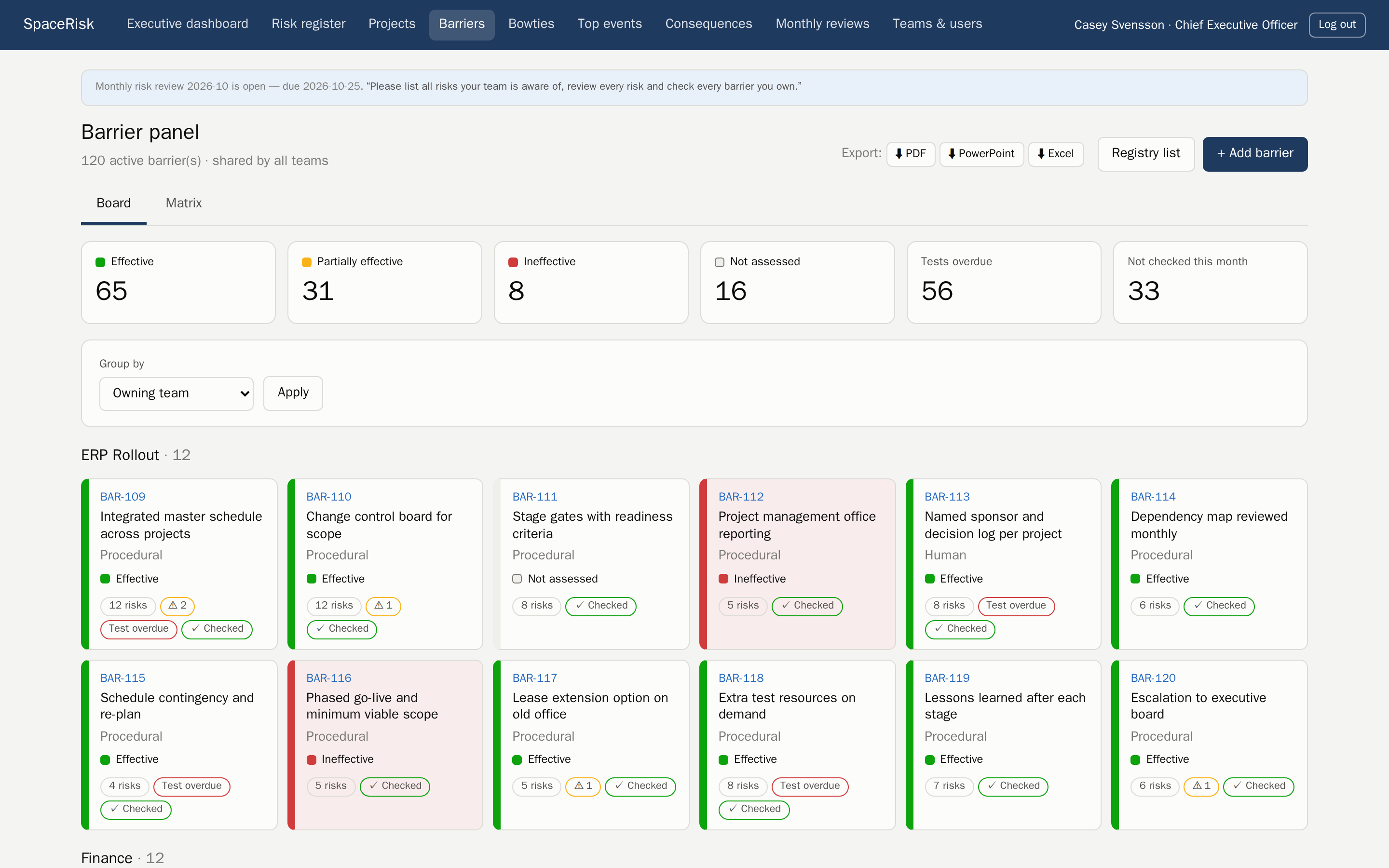The width and height of the screenshot is (1389, 868).
Task: Open barrier BAR-116 link
Action: 329,678
